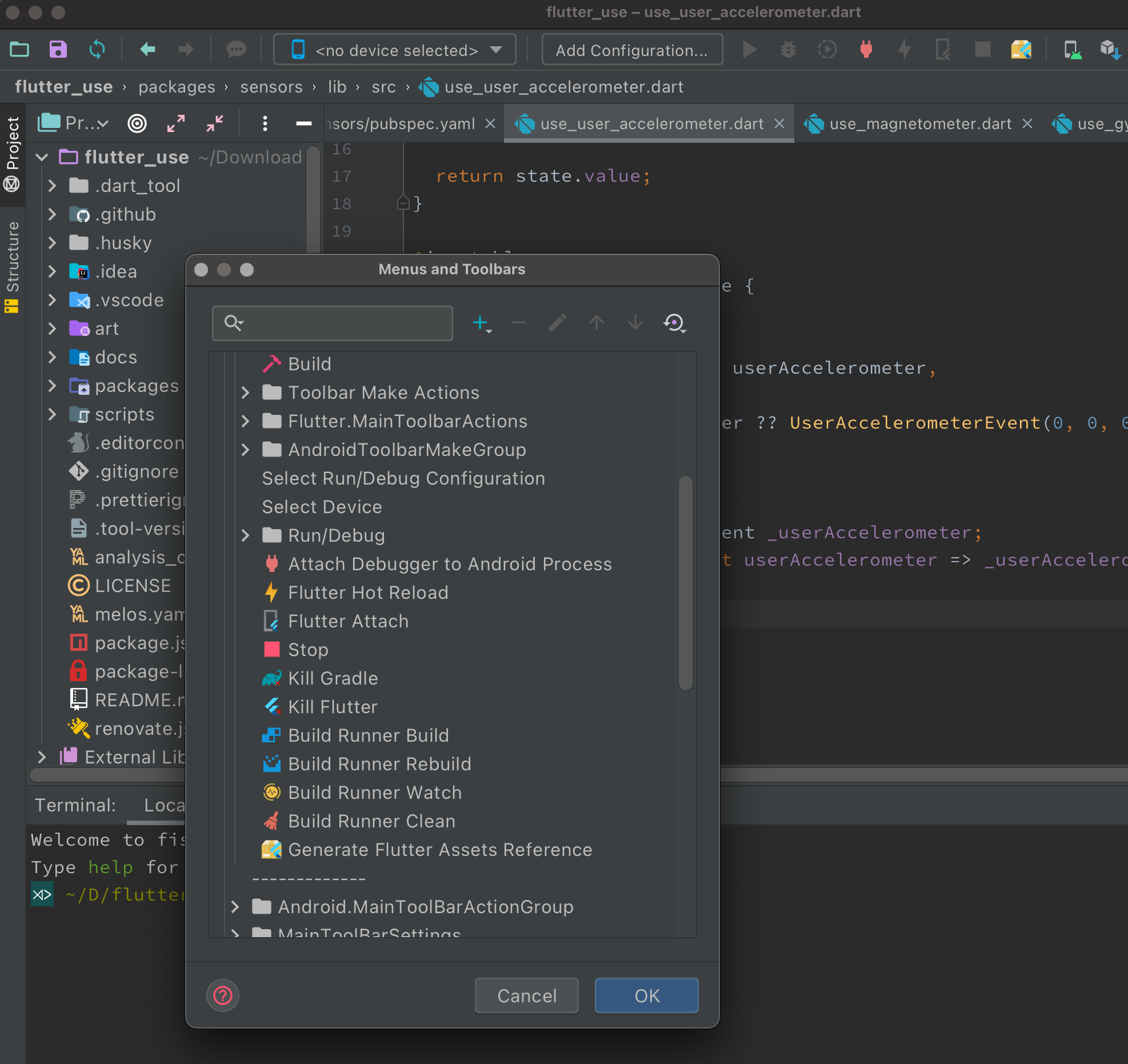Screen dimensions: 1128x1064
Task: Expand the Toolbar Make Actions group
Action: click(246, 393)
